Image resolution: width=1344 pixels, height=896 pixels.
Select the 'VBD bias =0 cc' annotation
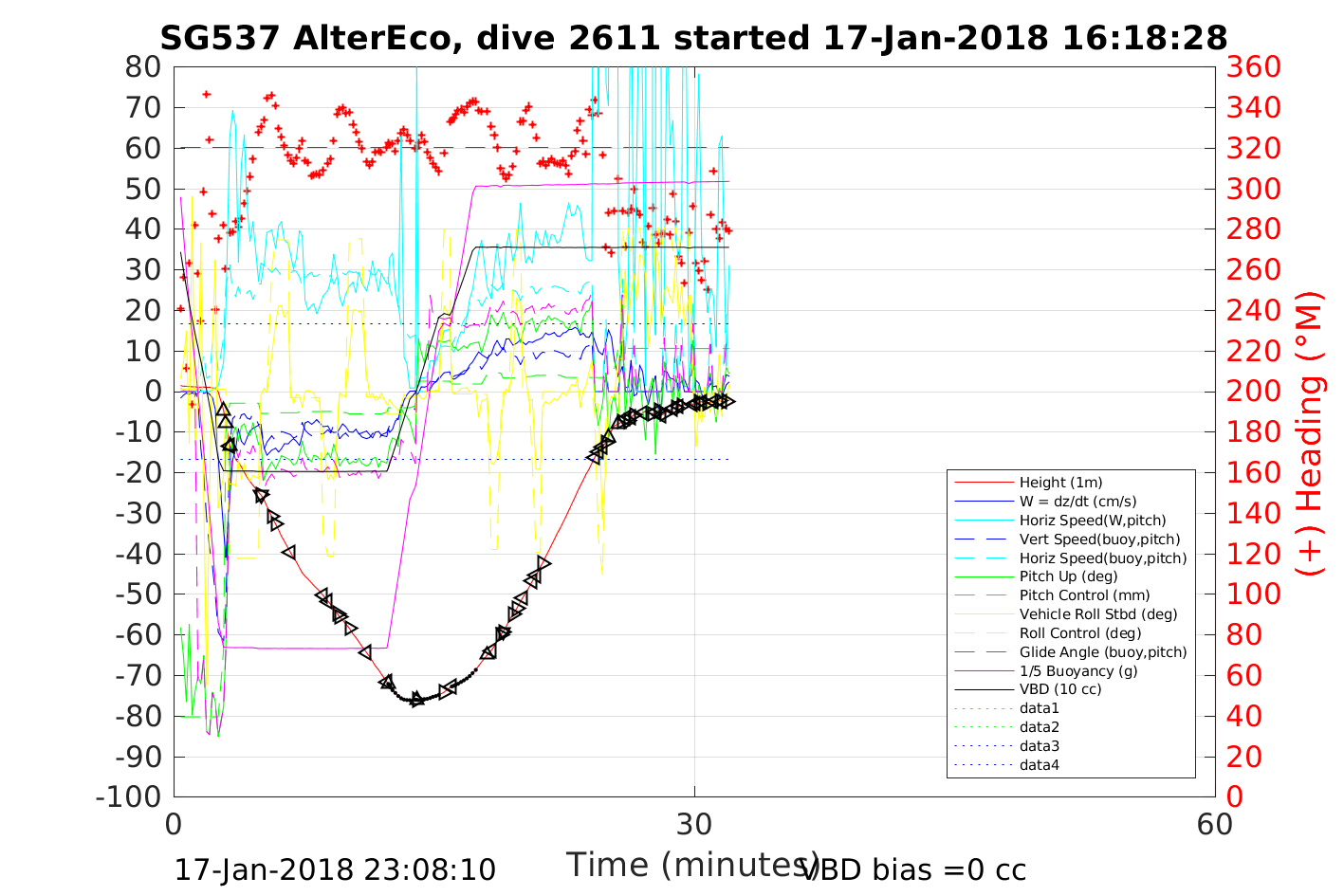pyautogui.click(x=913, y=869)
